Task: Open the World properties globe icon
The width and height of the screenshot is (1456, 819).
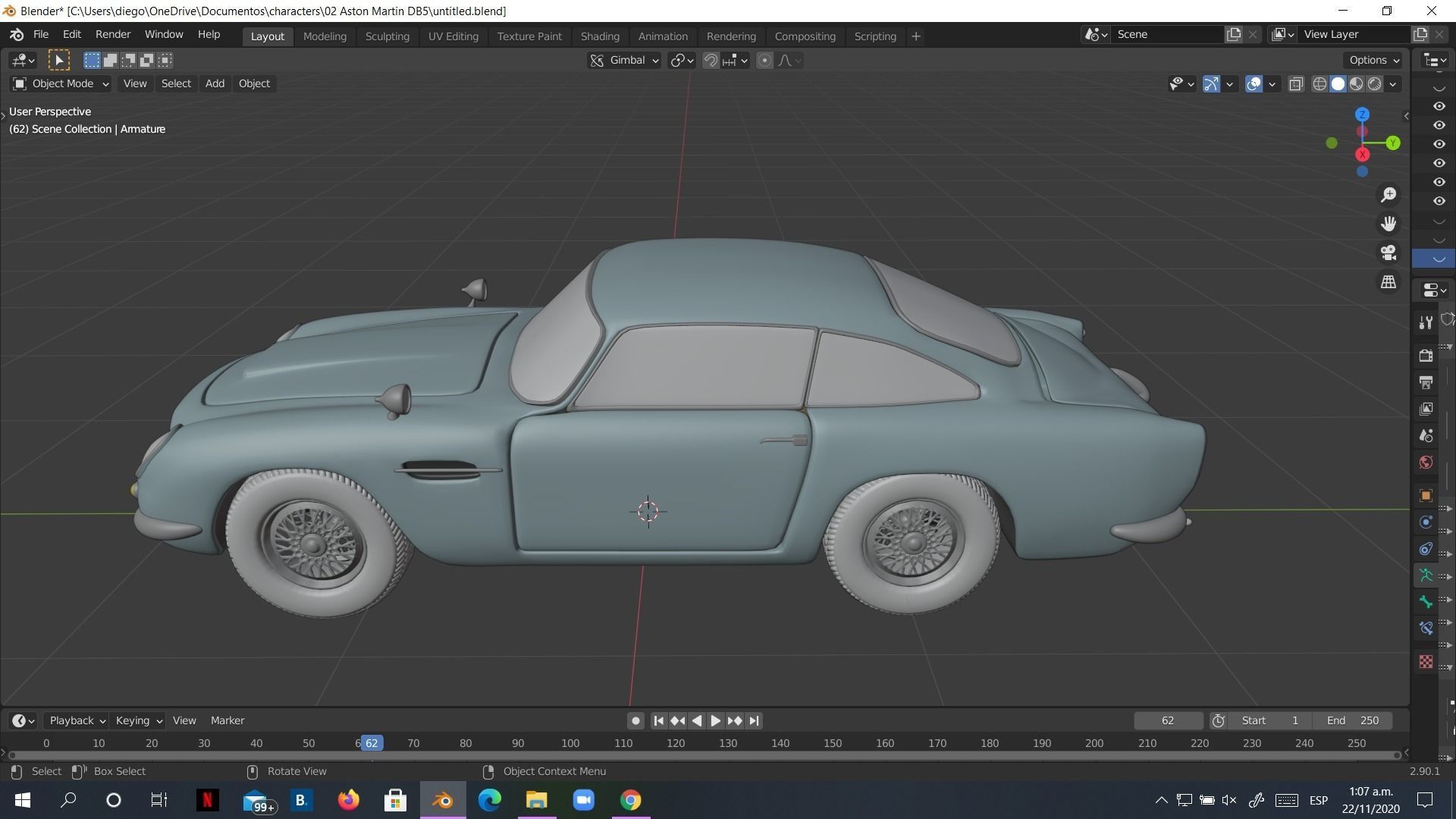Action: pos(1426,463)
